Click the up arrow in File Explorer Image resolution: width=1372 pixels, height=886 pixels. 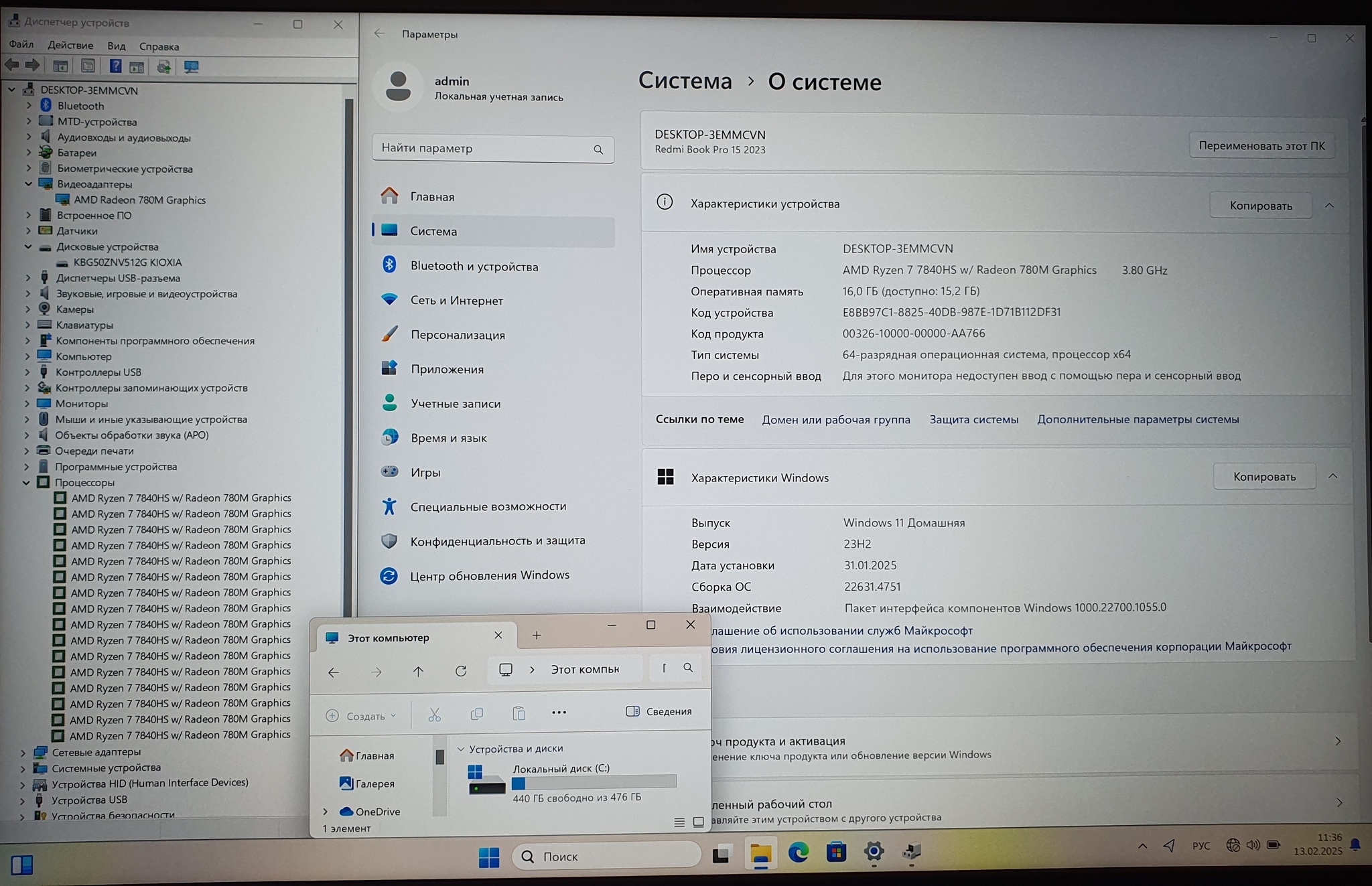point(418,671)
